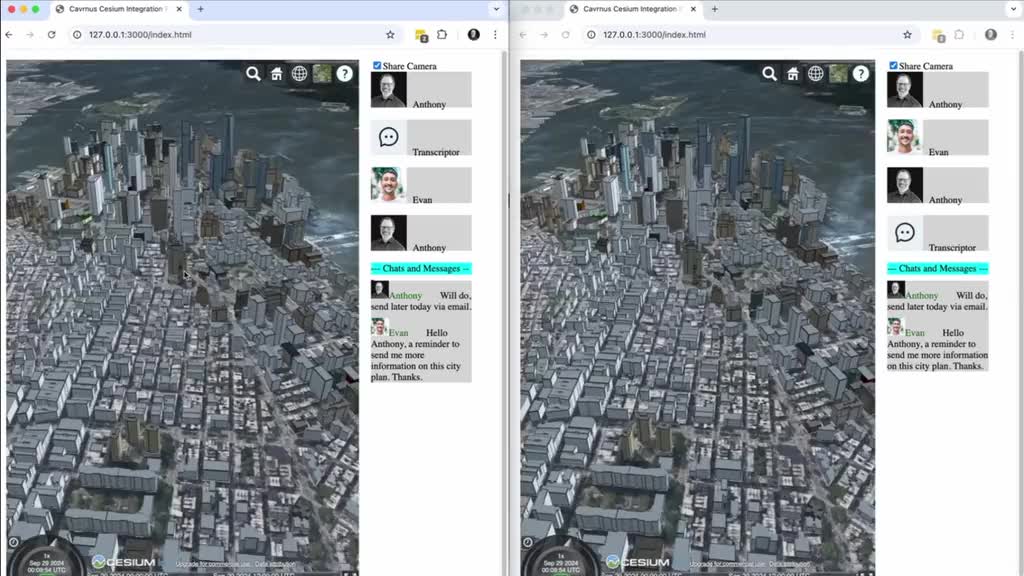The image size is (1024, 576).
Task: Open a new tab in right browser window
Action: click(x=714, y=9)
